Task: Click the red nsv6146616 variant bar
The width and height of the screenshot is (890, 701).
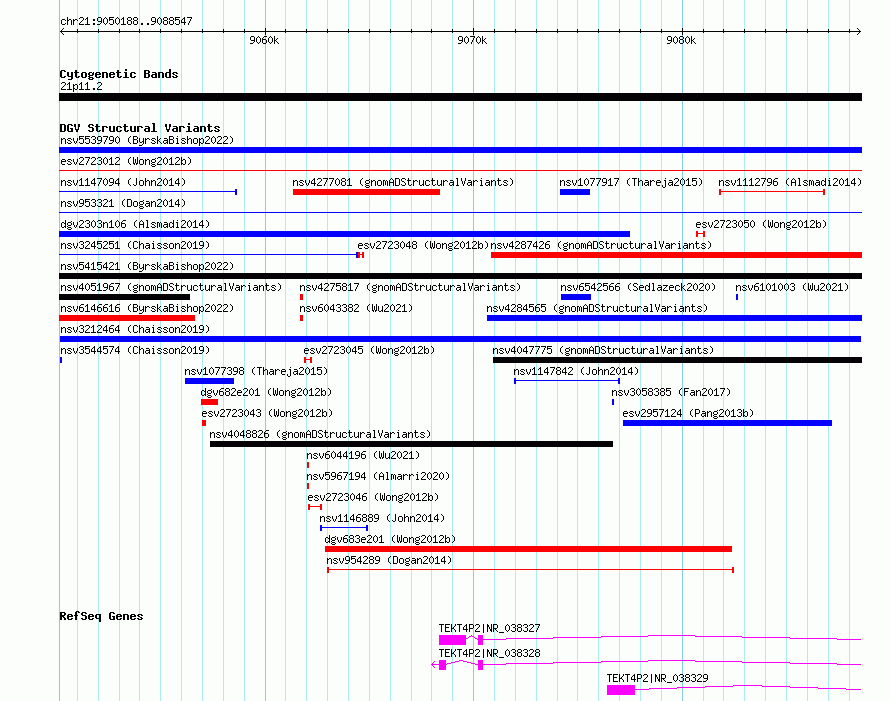Action: point(127,318)
